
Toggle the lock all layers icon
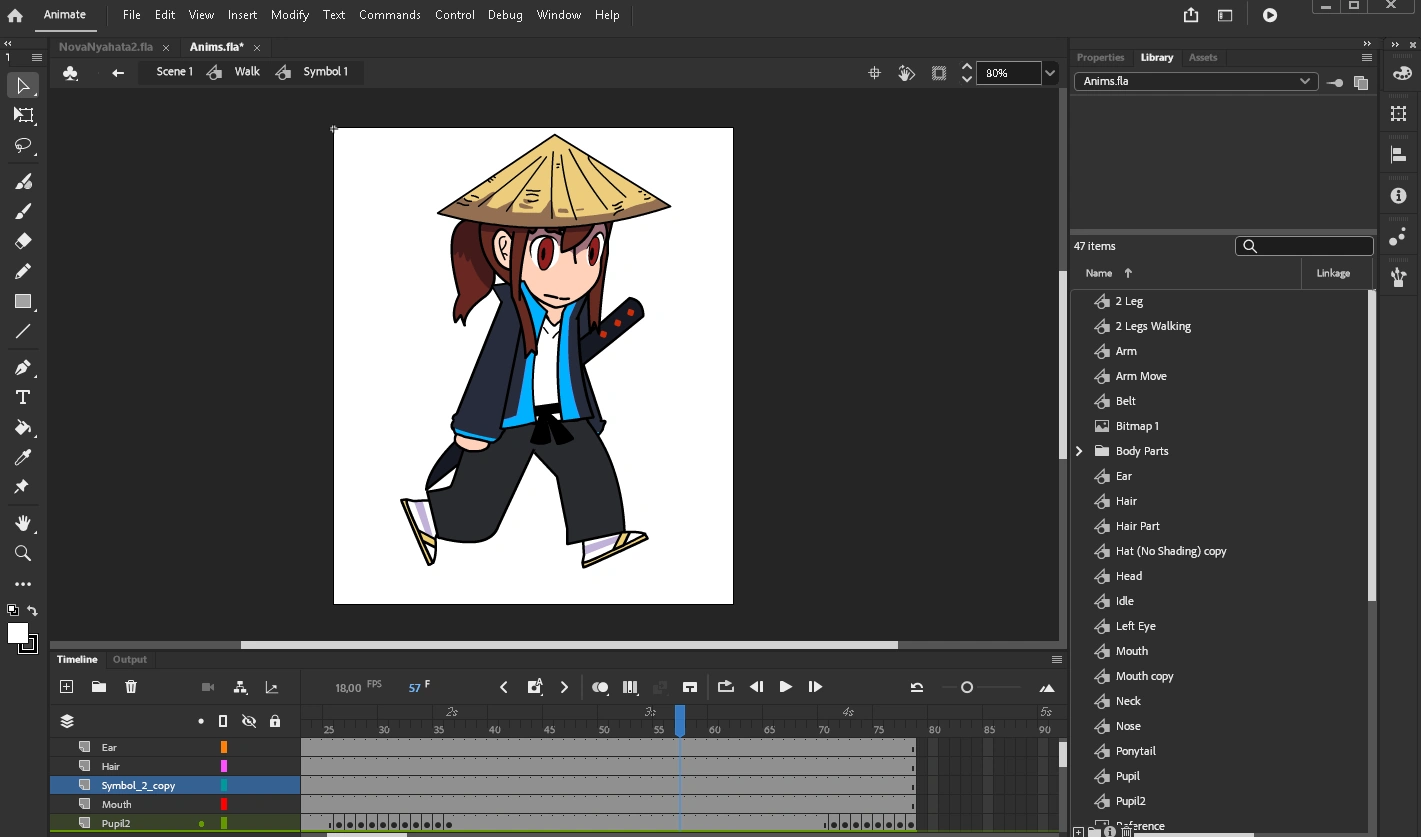pos(275,721)
